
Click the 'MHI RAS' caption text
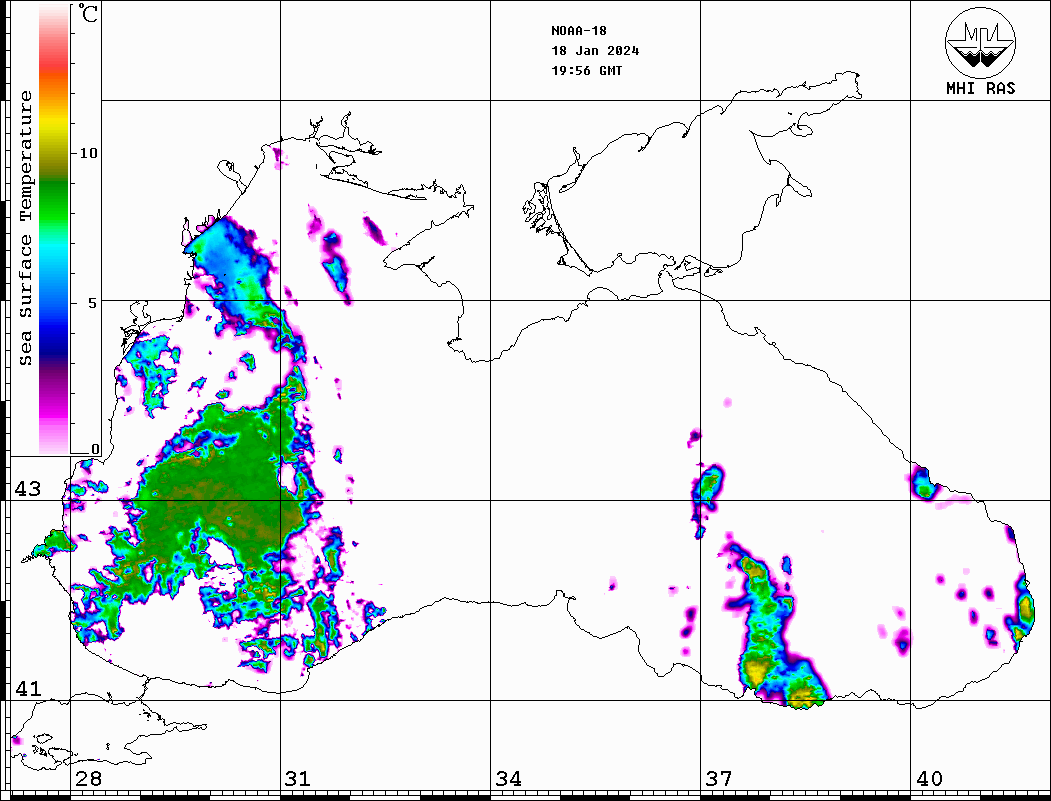pos(981,88)
